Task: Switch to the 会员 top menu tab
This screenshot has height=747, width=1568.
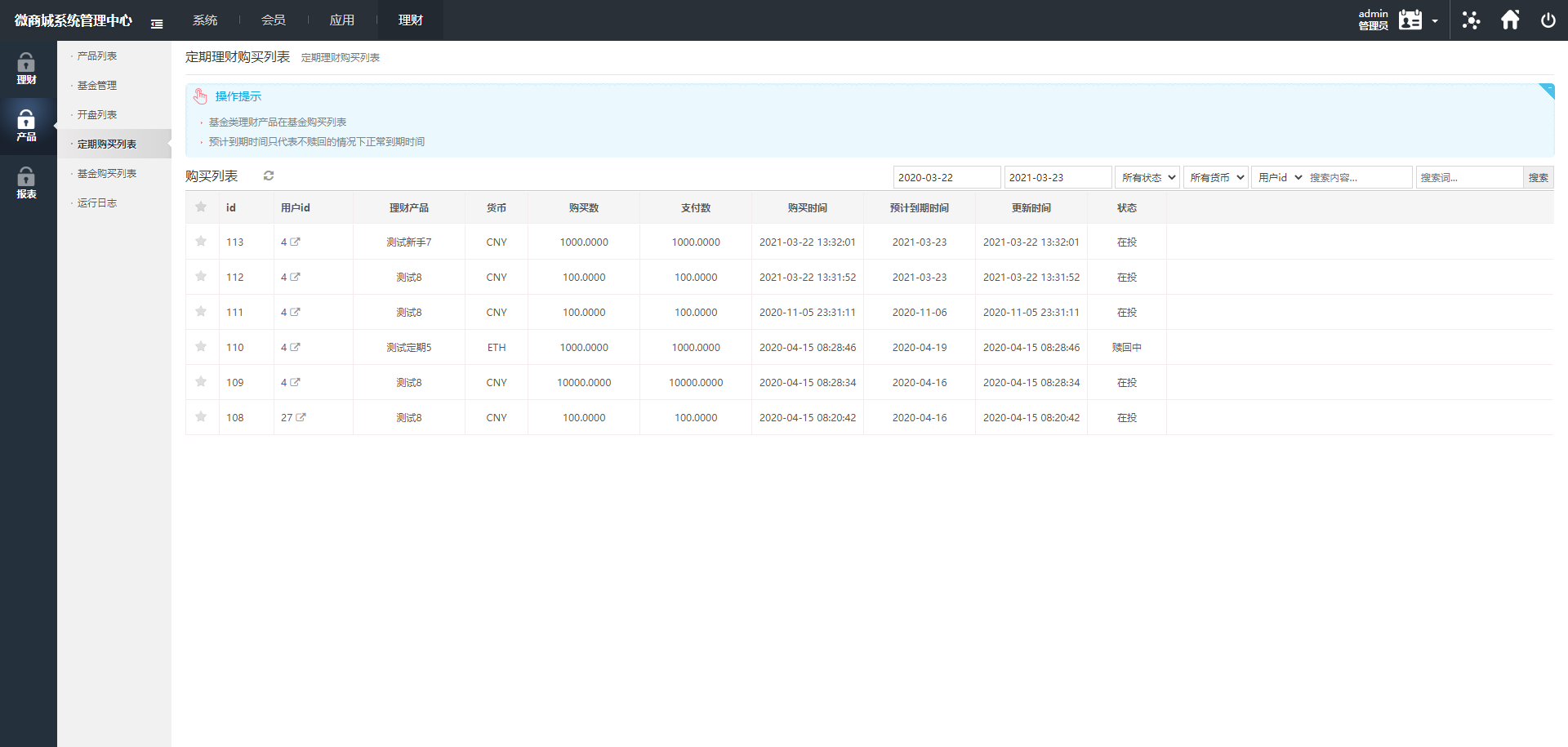Action: [273, 20]
